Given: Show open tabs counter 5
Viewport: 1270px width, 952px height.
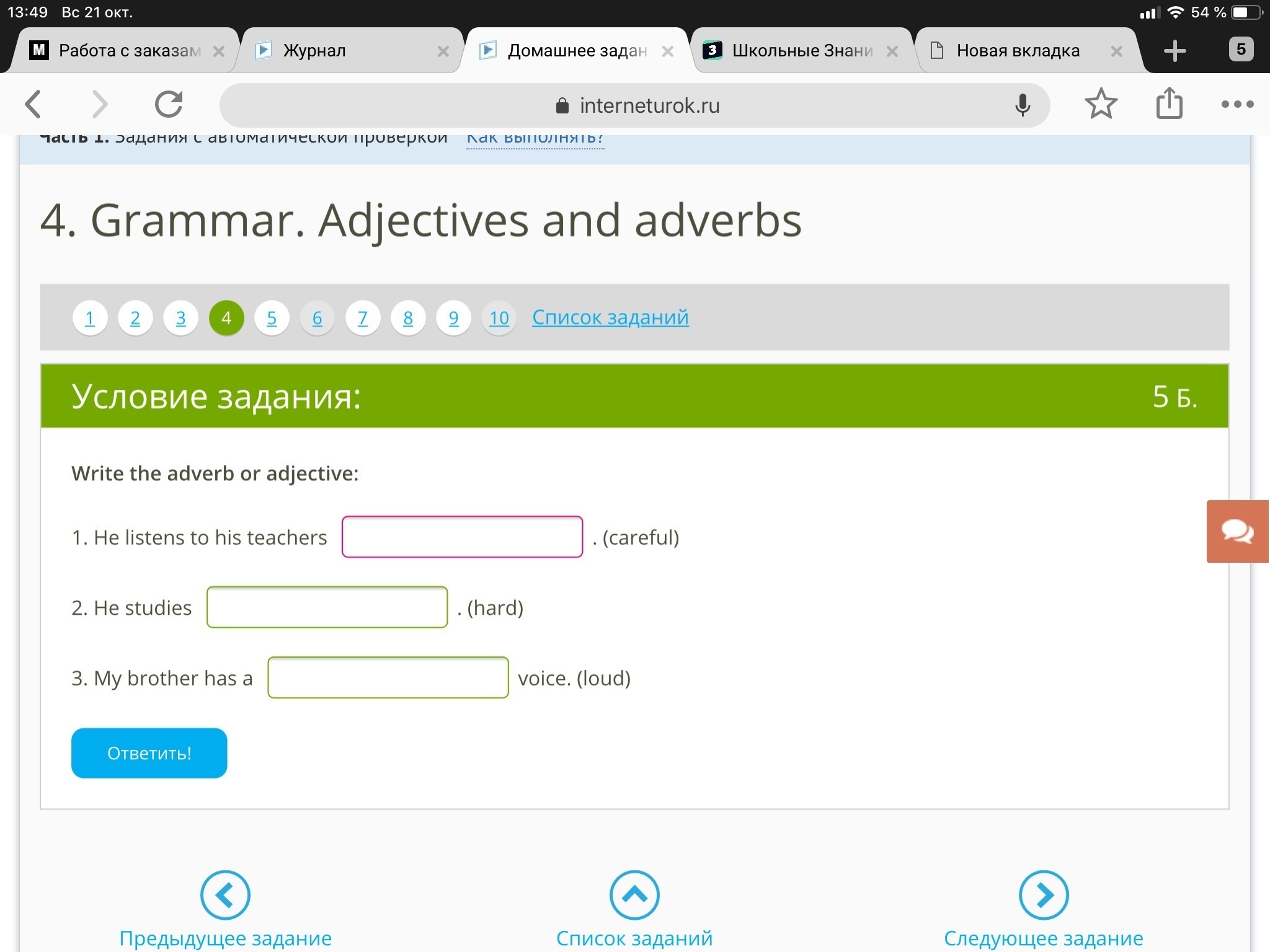Looking at the screenshot, I should [x=1241, y=50].
